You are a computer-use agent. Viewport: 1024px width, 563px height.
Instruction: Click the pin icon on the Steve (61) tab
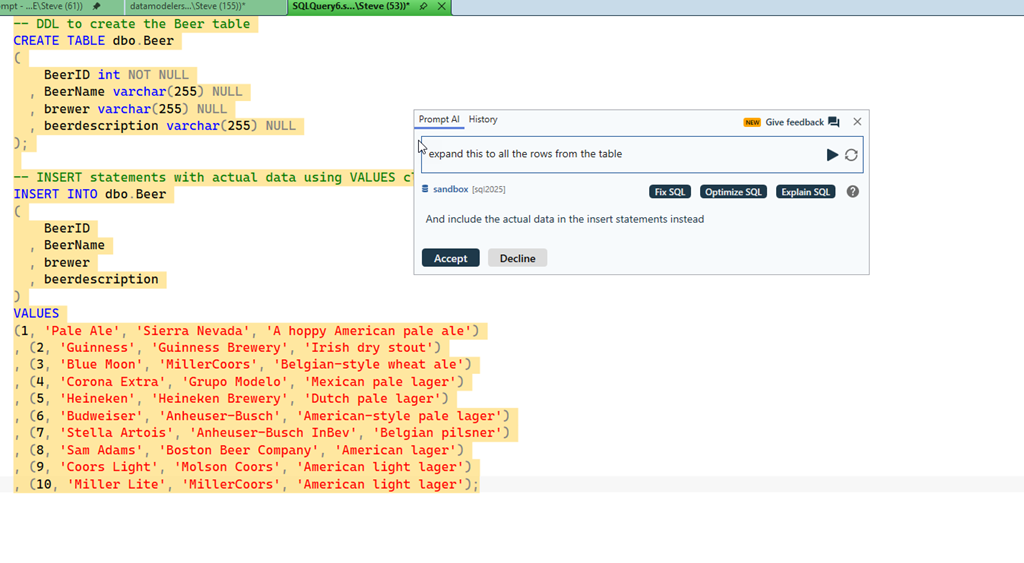click(x=97, y=7)
